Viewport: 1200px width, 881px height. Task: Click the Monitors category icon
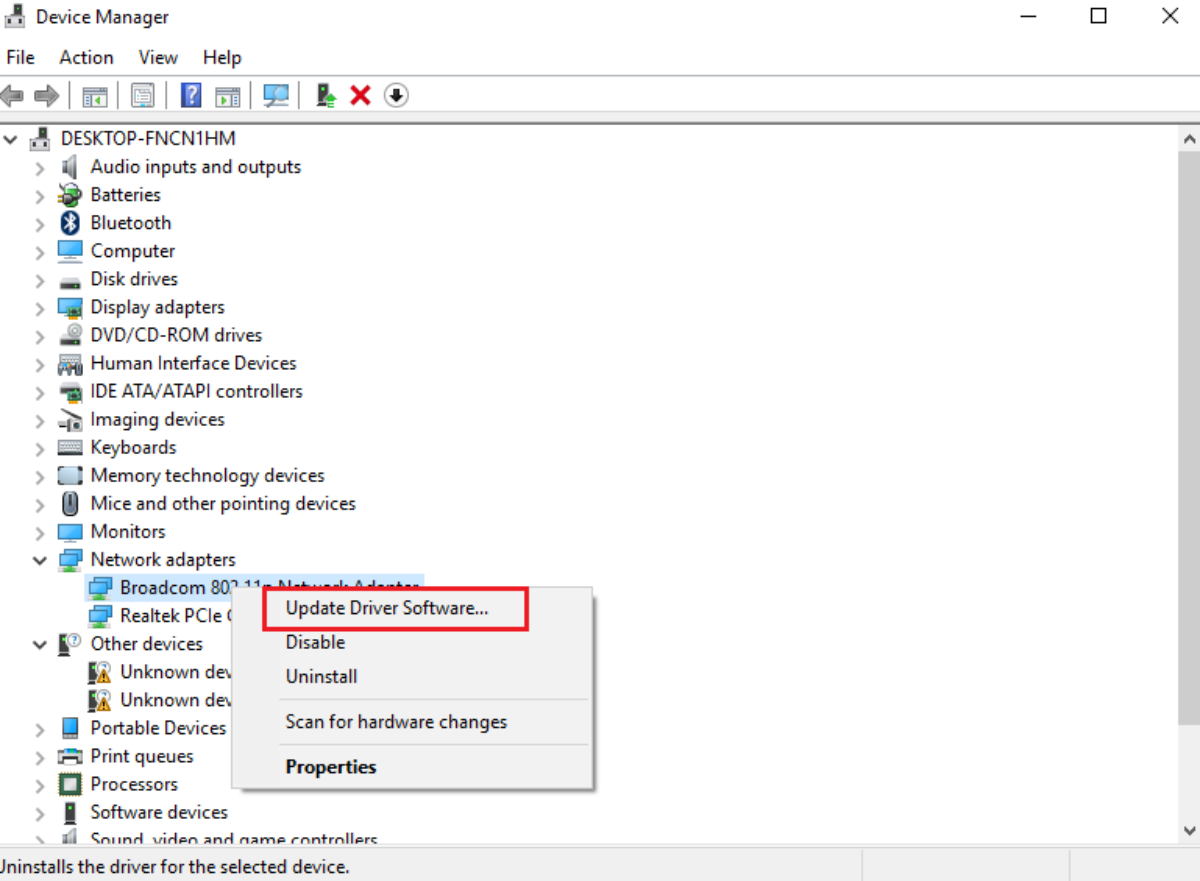pos(70,531)
